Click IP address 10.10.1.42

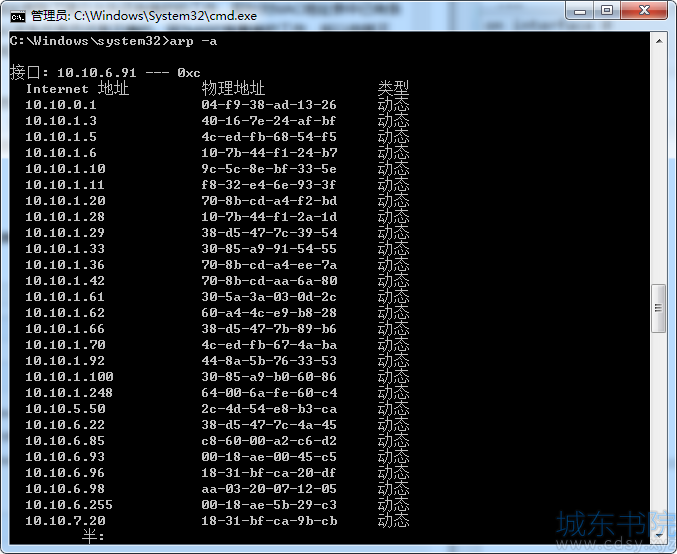coord(65,281)
